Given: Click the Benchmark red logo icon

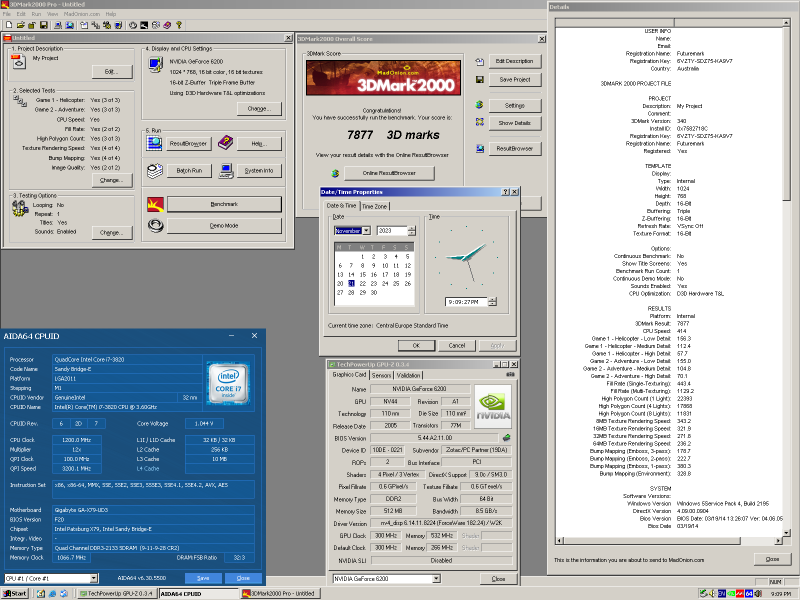Looking at the screenshot, I should tap(155, 205).
